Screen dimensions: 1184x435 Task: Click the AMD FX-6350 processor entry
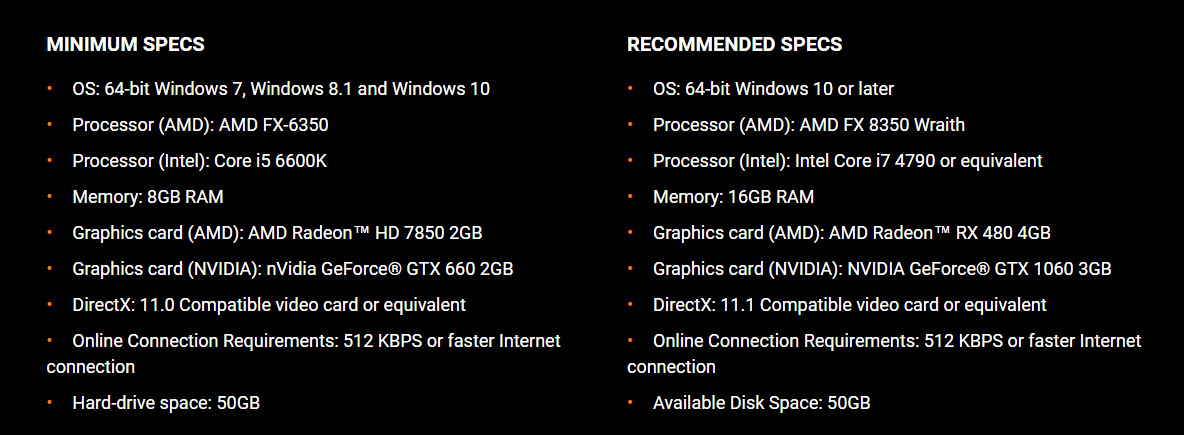point(200,125)
